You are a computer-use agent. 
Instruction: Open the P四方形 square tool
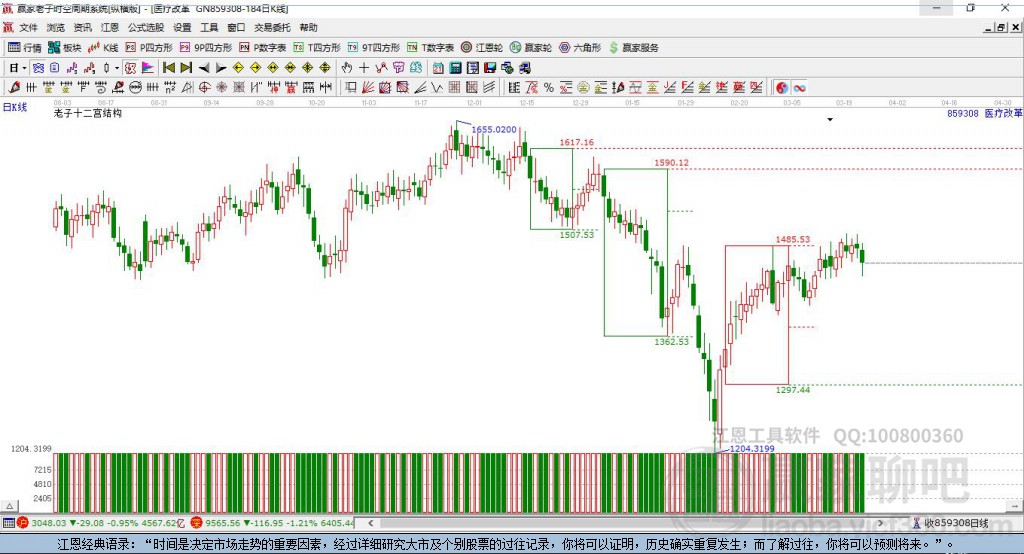(149, 48)
